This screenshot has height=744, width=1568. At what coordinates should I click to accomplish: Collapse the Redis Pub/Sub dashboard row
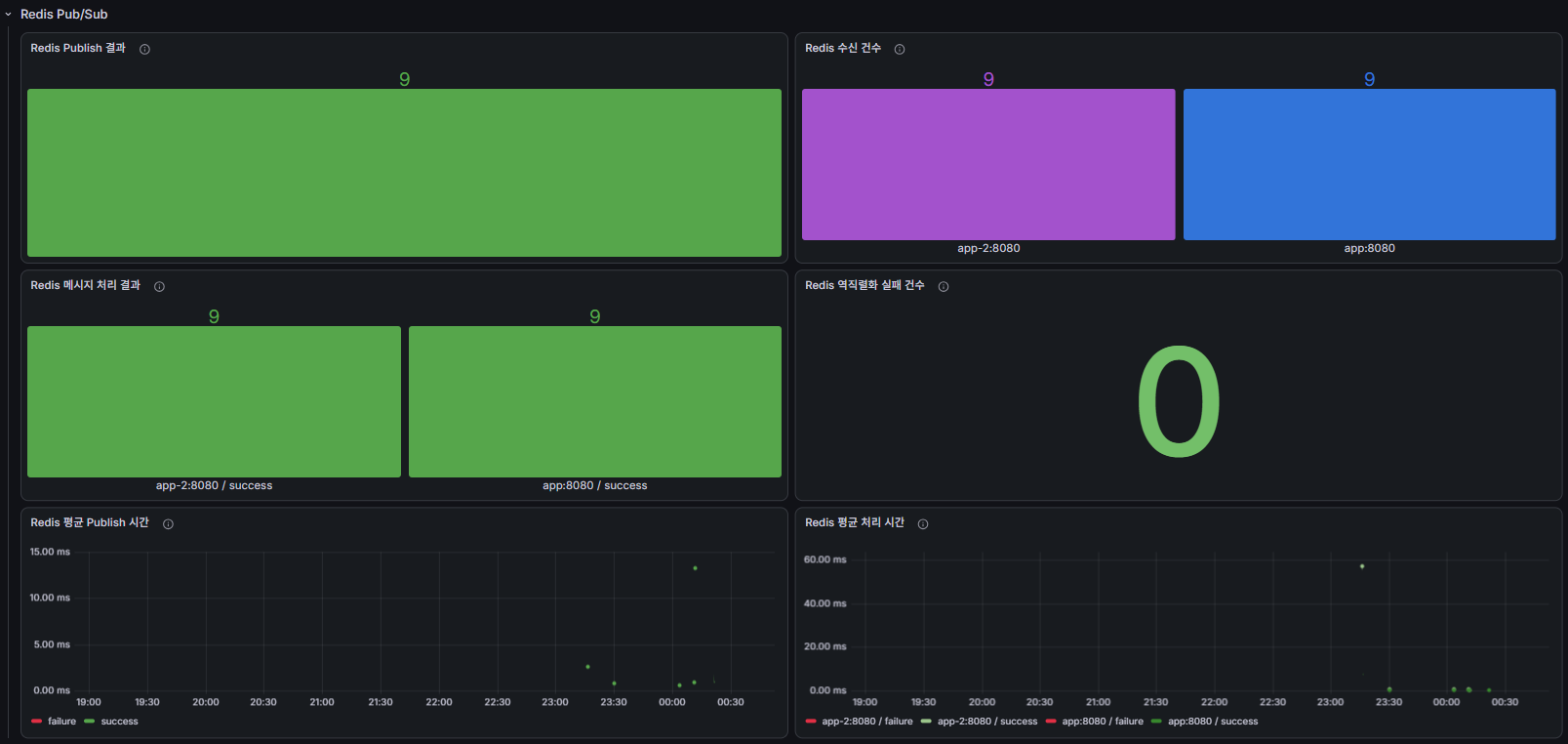(x=8, y=15)
